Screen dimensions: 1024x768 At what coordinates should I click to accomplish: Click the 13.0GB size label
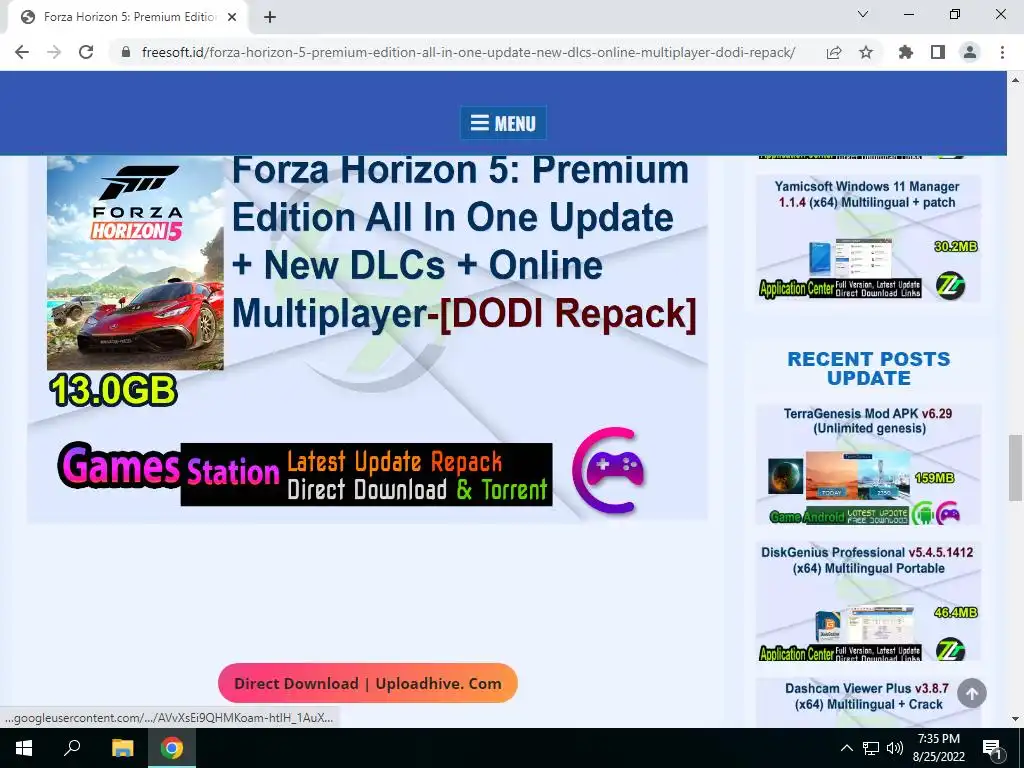click(x=113, y=391)
